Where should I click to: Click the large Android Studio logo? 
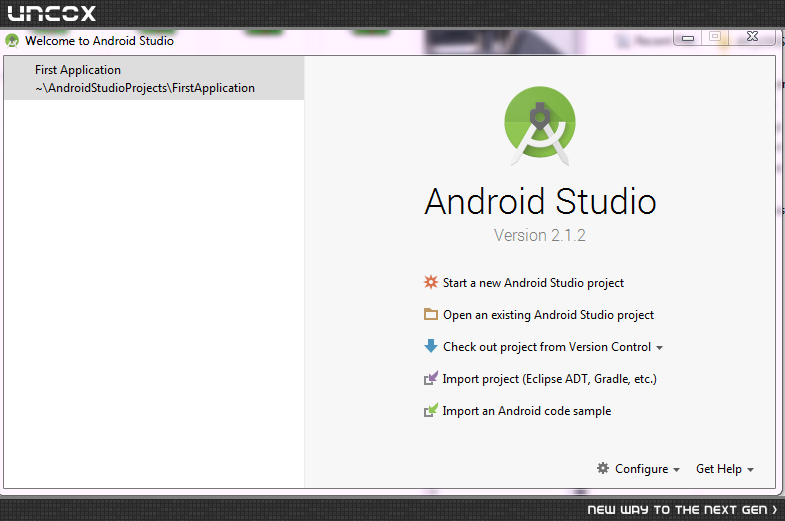point(540,126)
